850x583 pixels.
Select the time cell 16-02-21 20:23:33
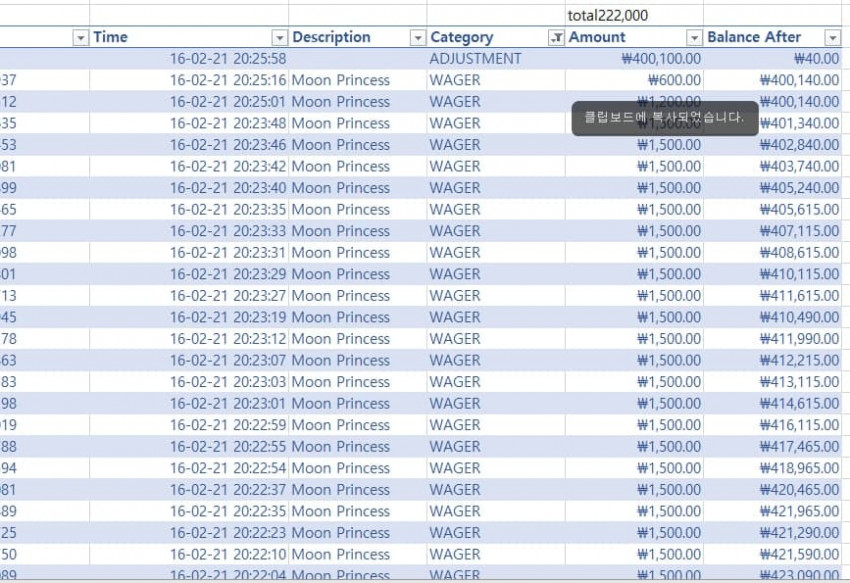189,231
